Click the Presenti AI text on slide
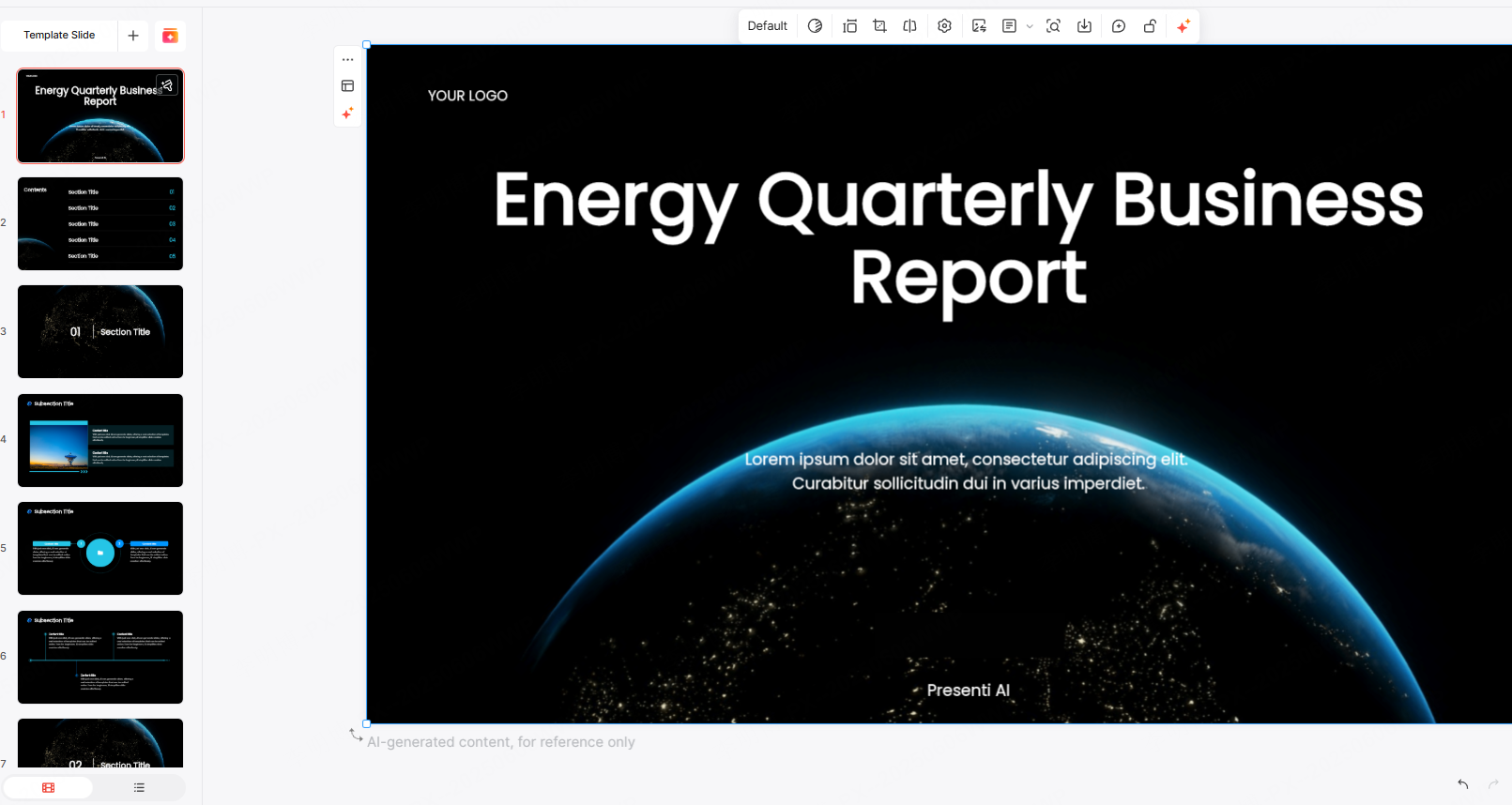 tap(968, 691)
